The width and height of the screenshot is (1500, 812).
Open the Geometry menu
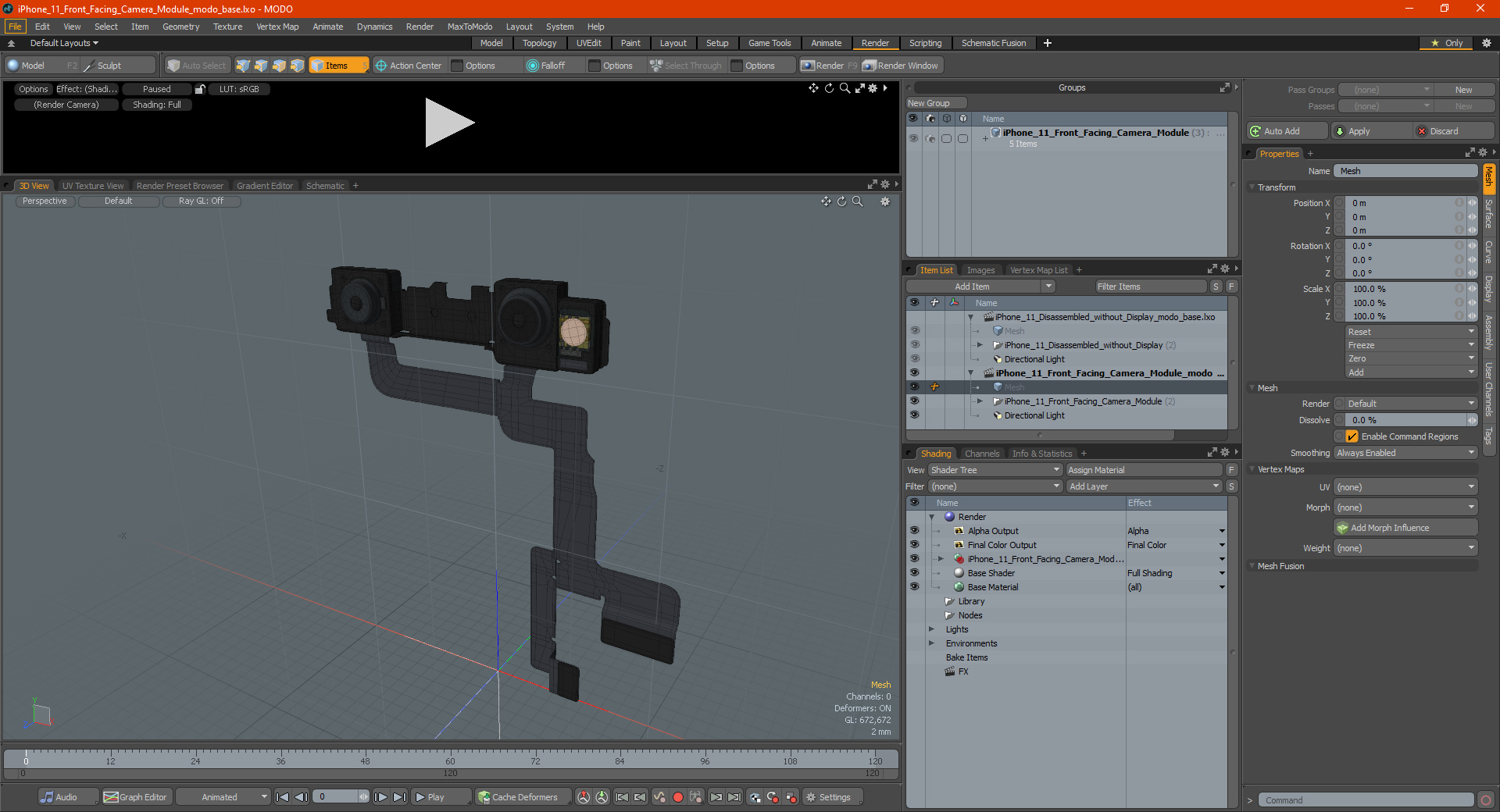click(x=180, y=27)
